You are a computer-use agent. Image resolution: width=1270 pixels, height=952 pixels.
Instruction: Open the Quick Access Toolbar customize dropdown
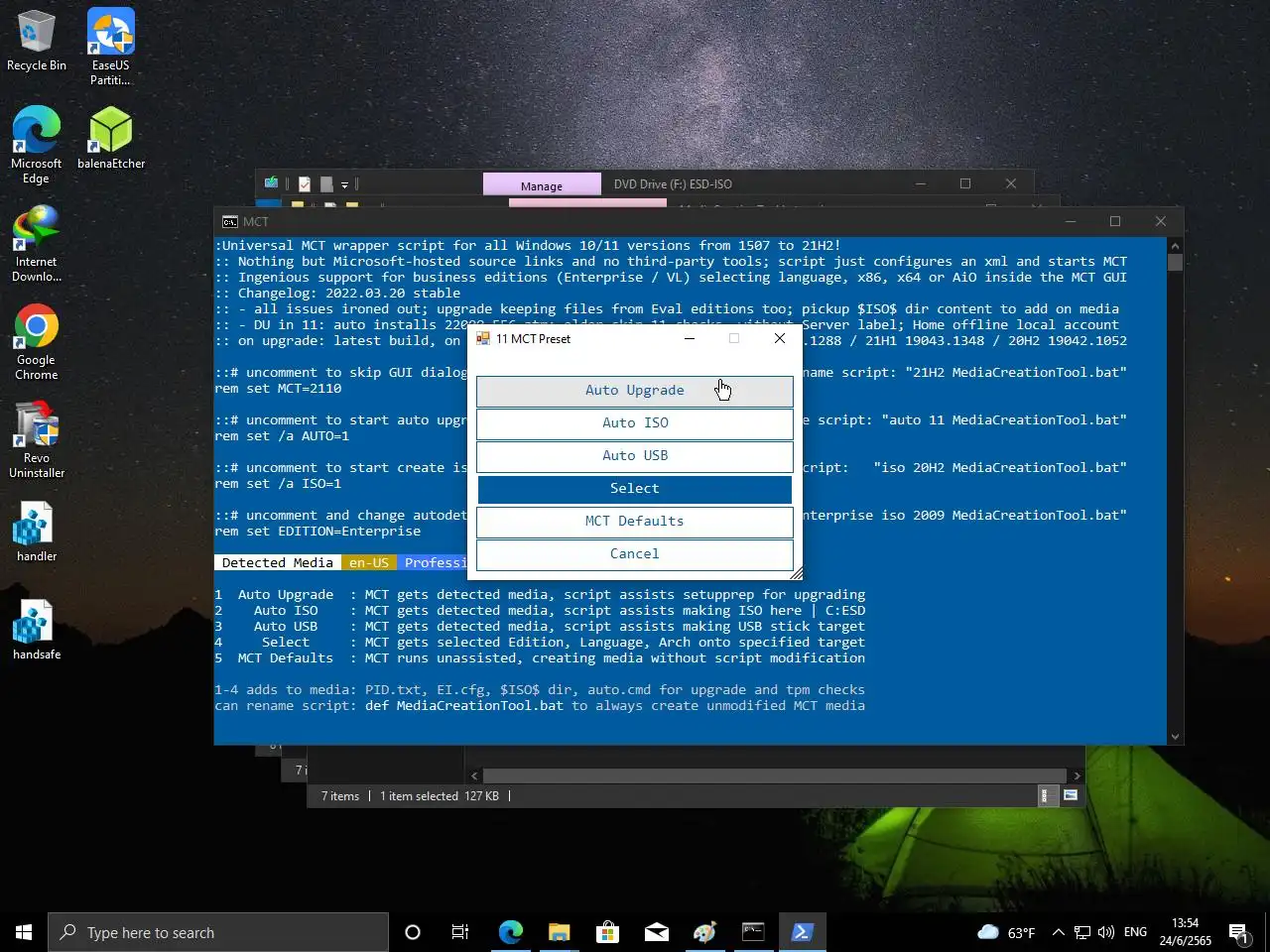pos(344,183)
